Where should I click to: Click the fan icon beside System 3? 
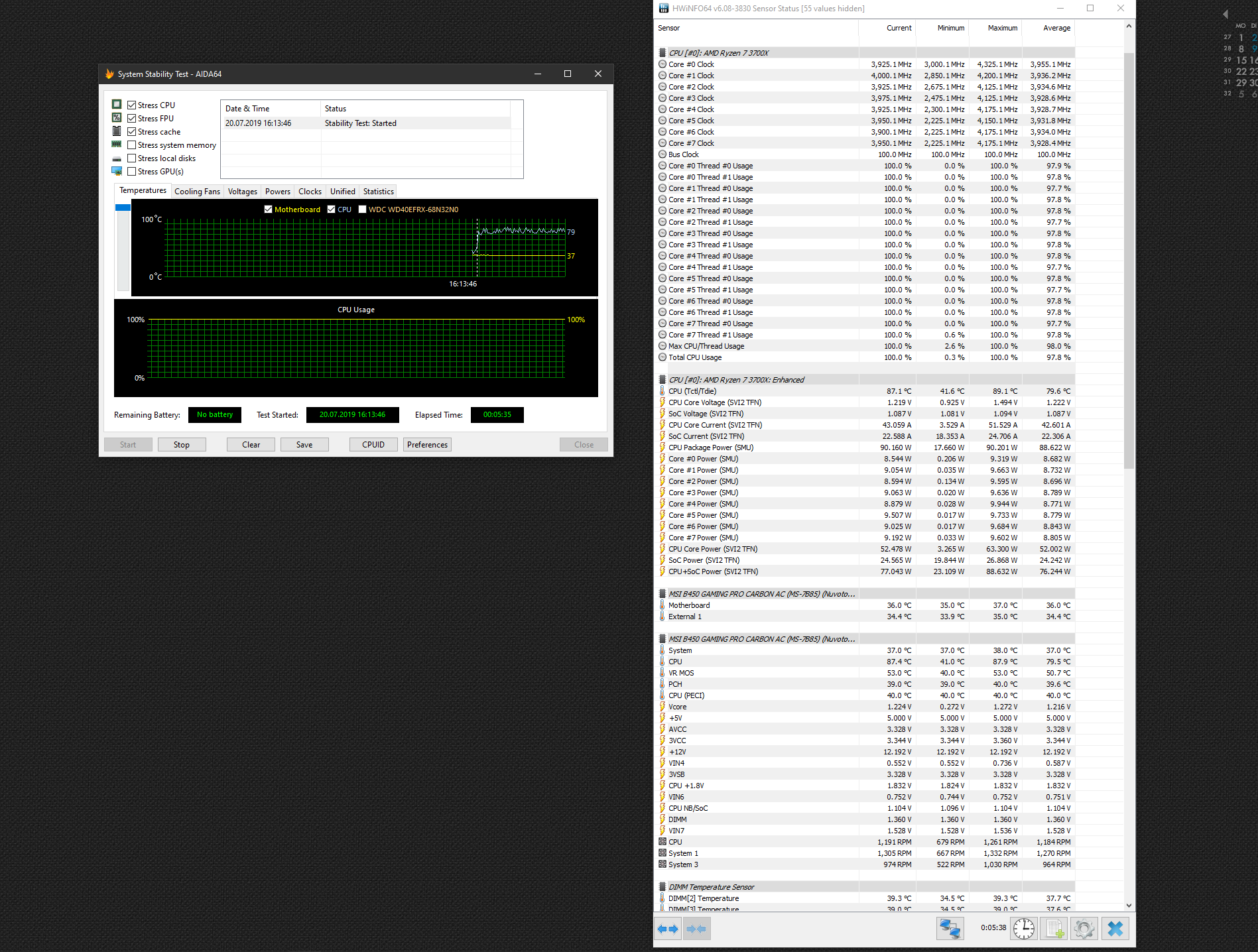(x=662, y=864)
